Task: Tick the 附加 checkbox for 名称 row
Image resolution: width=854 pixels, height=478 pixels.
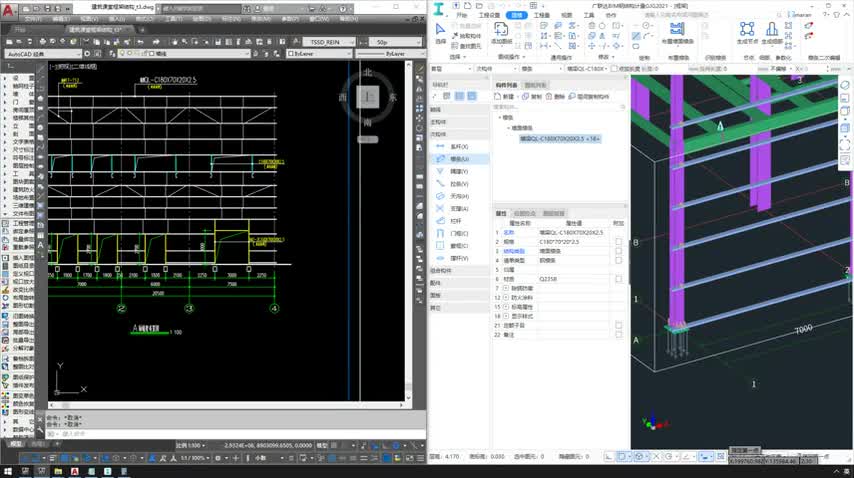Action: point(619,232)
